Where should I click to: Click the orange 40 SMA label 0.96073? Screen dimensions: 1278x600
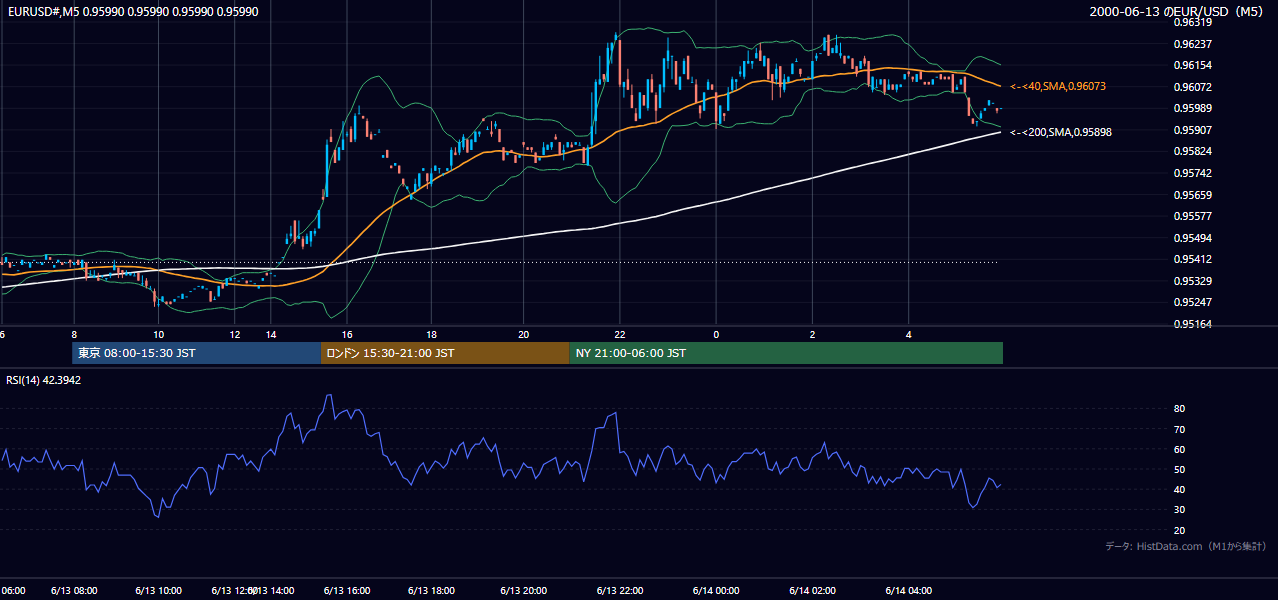pos(1058,87)
